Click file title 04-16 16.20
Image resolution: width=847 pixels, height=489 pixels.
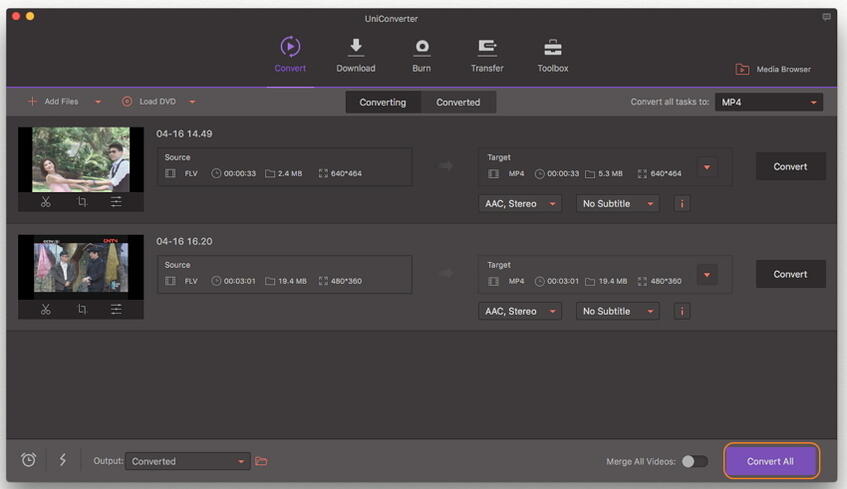click(184, 241)
